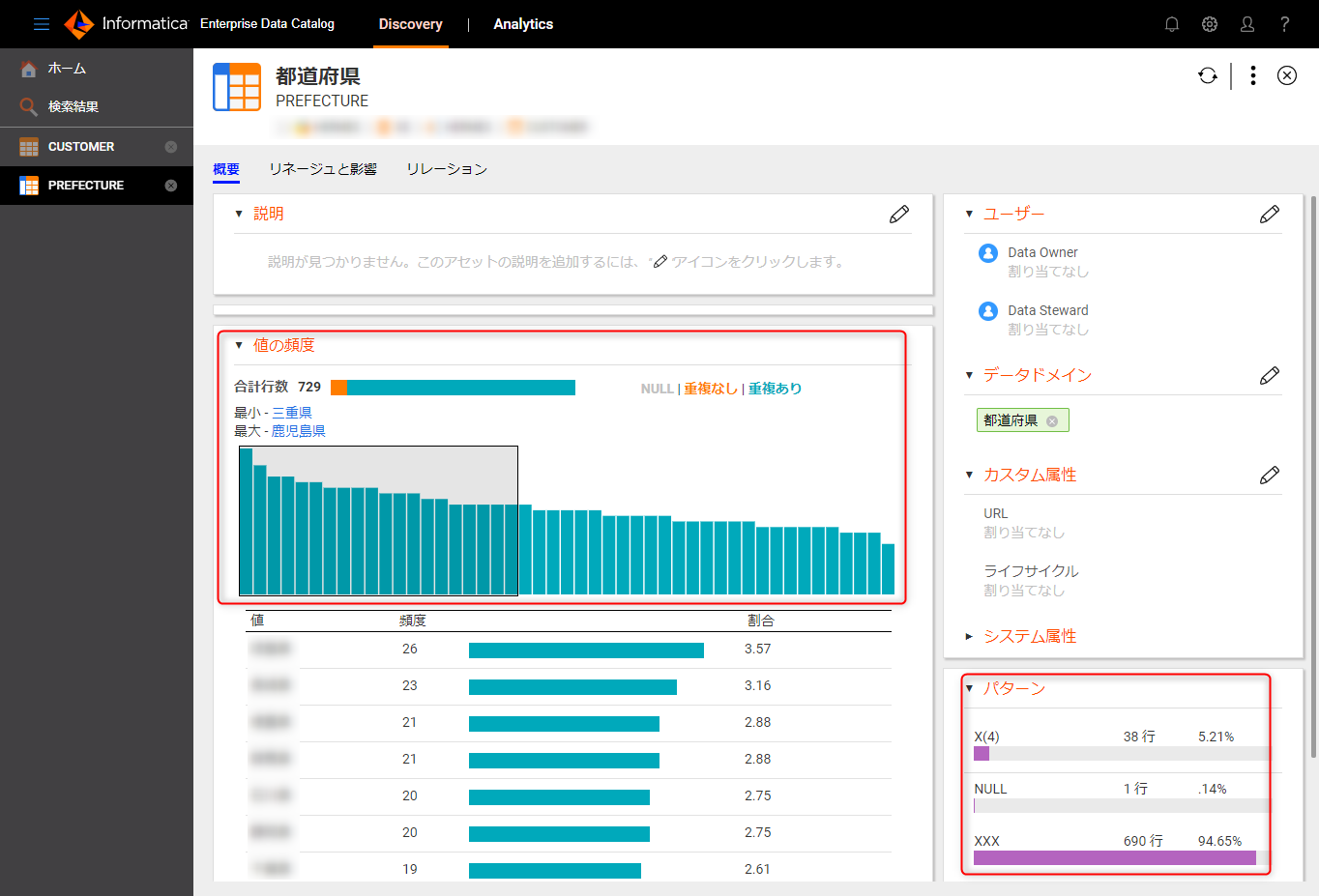Switch to the Analytics section
The width and height of the screenshot is (1319, 896).
pyautogui.click(x=523, y=24)
